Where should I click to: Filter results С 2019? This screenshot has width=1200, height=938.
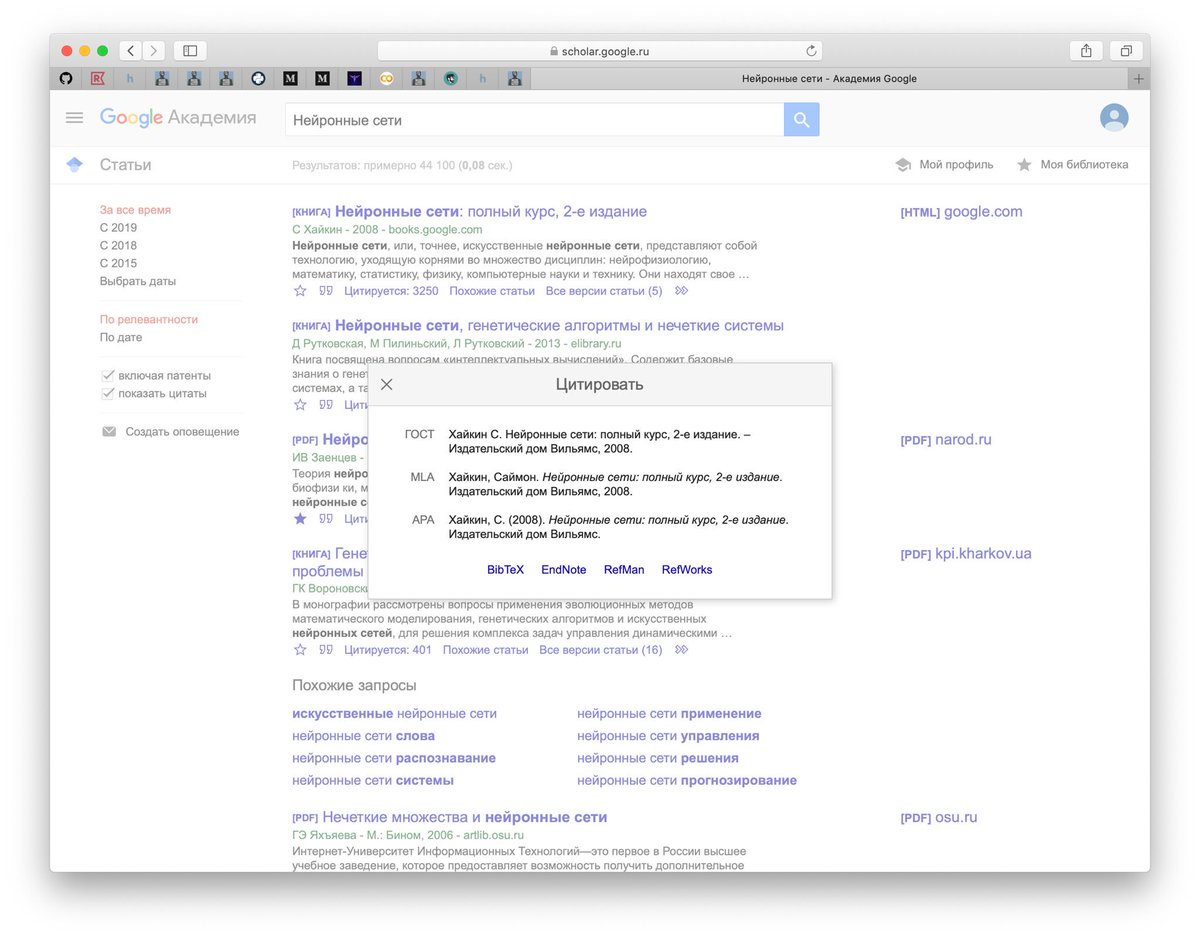118,228
